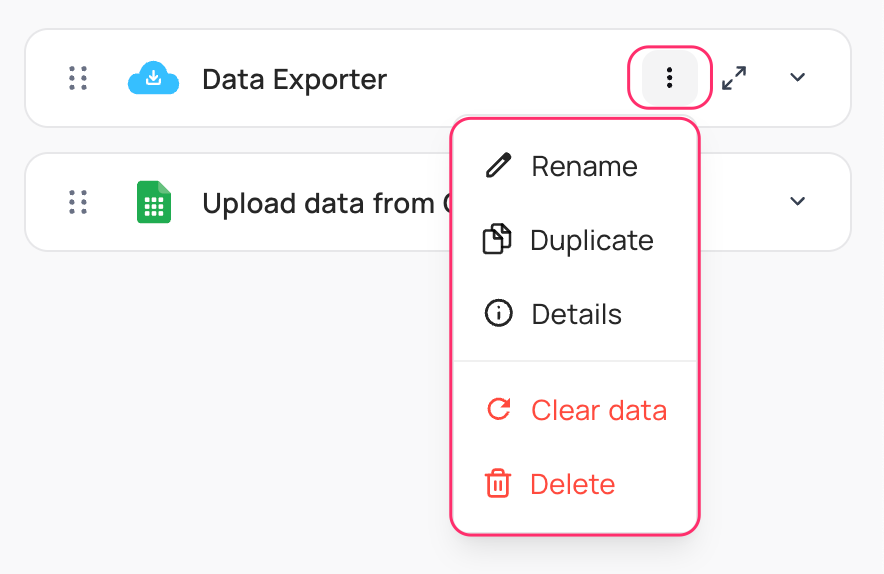Screen dimensions: 884x574
Task: Click the Data Exporter title text
Action: (x=294, y=79)
